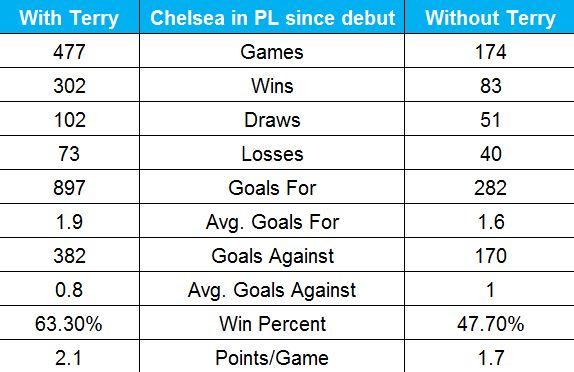Image resolution: width=574 pixels, height=372 pixels.
Task: Click the 'Losses' row label
Action: (272, 154)
